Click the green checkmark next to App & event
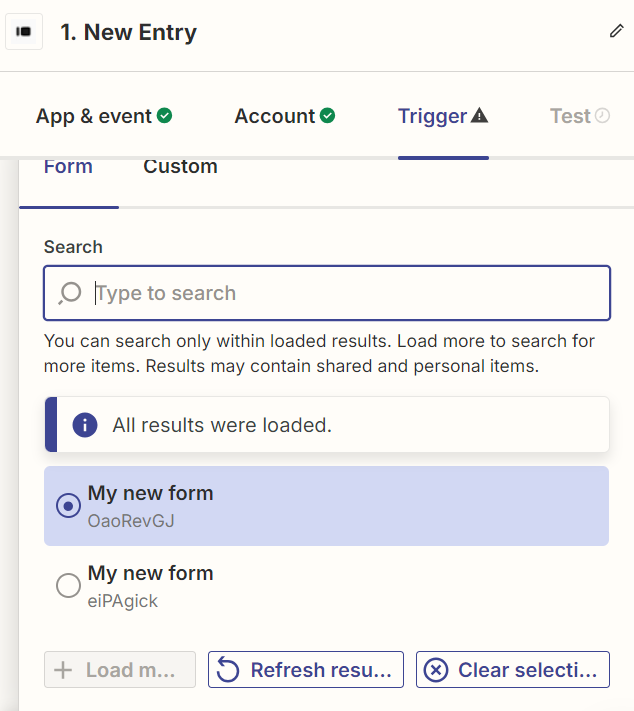634x711 pixels. click(164, 116)
